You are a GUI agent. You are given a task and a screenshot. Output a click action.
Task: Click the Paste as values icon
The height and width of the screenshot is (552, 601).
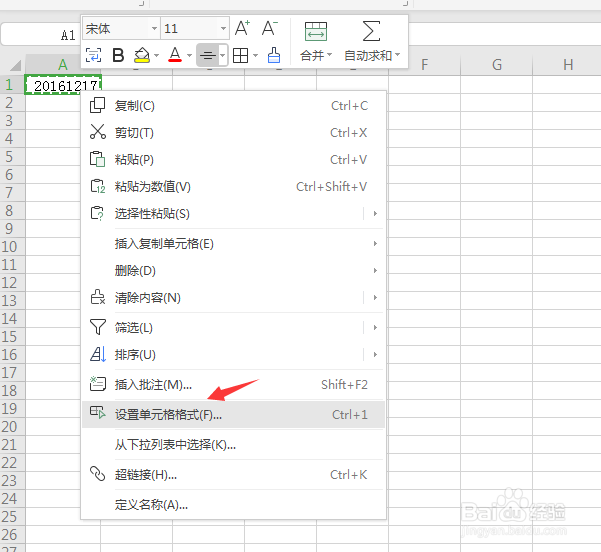pos(97,186)
